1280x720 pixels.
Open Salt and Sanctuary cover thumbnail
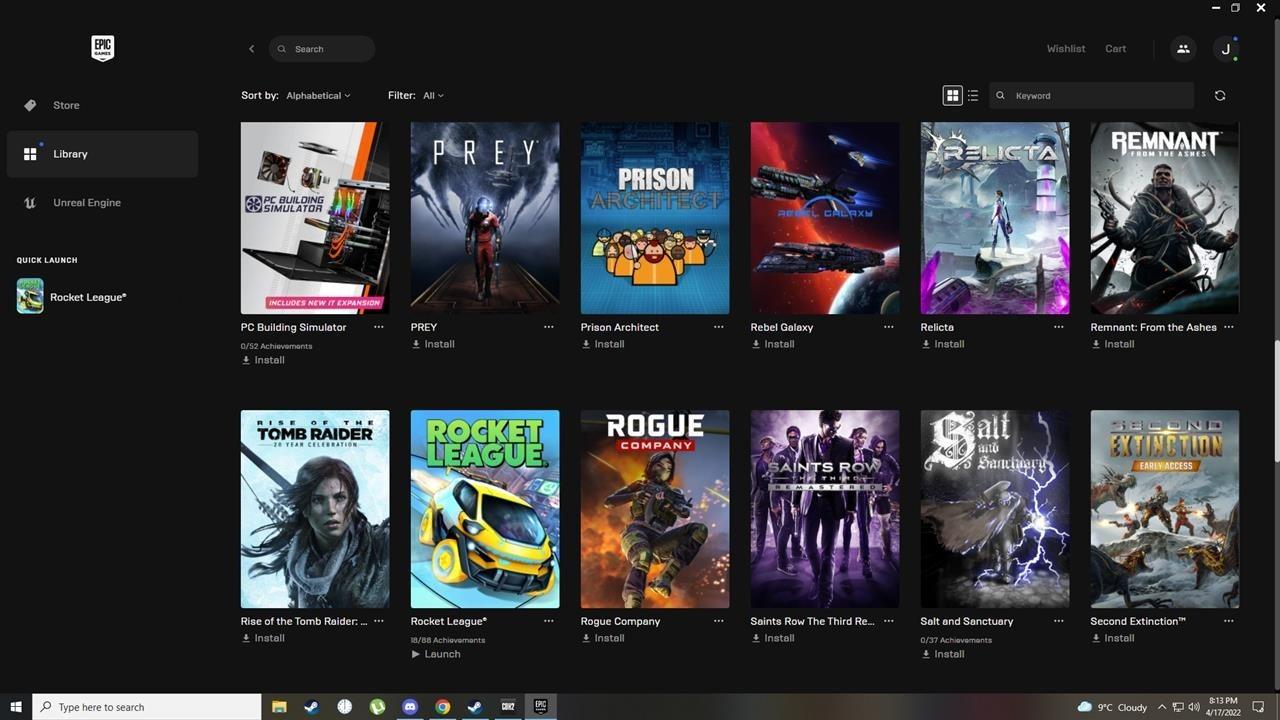[x=995, y=509]
